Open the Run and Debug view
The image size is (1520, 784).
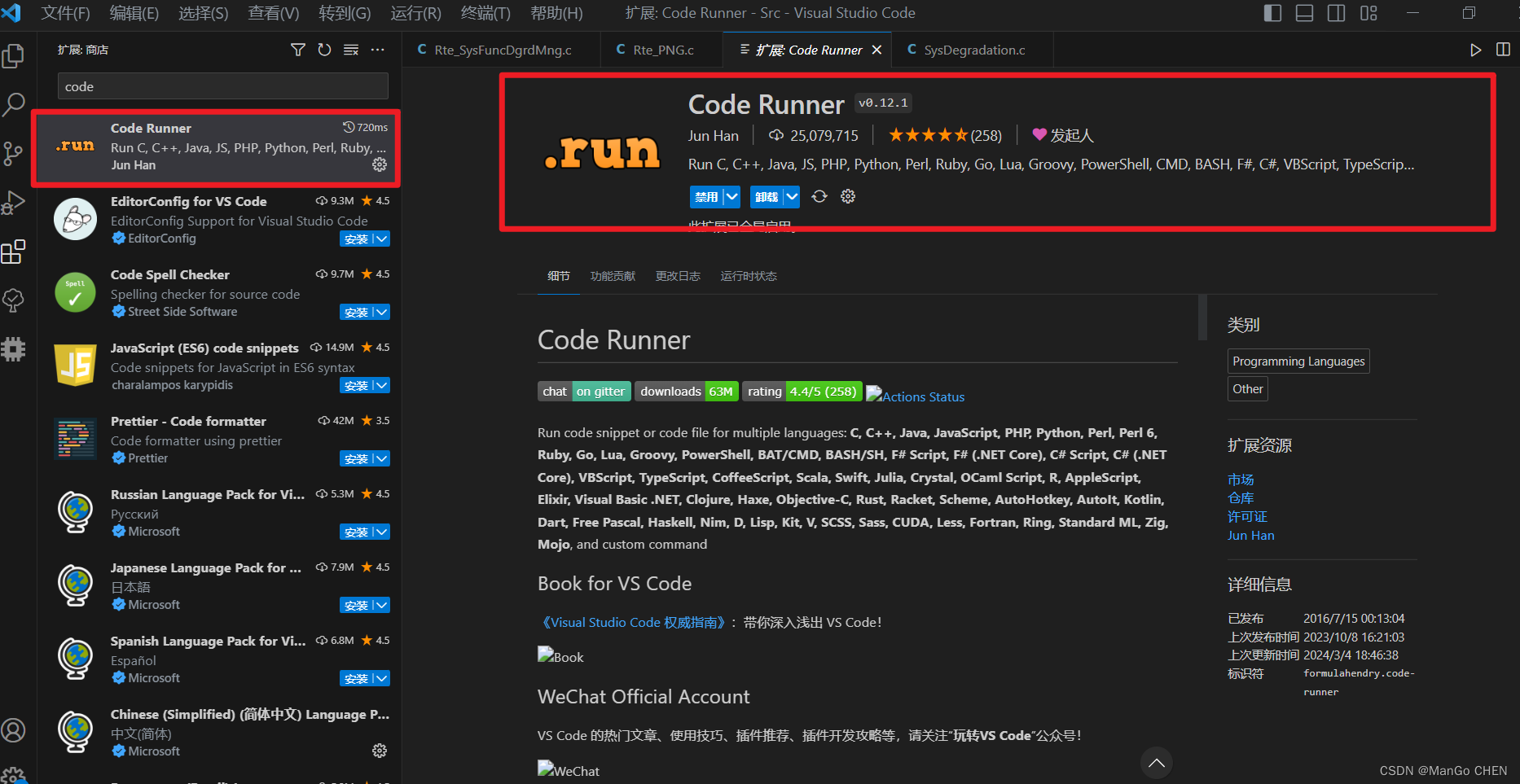[14, 203]
